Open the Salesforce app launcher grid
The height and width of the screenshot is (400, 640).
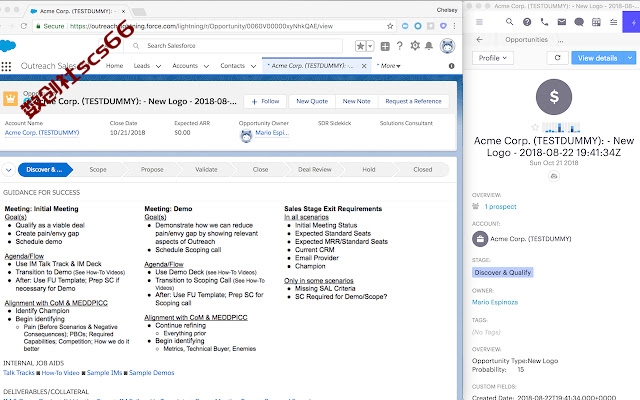coord(6,66)
